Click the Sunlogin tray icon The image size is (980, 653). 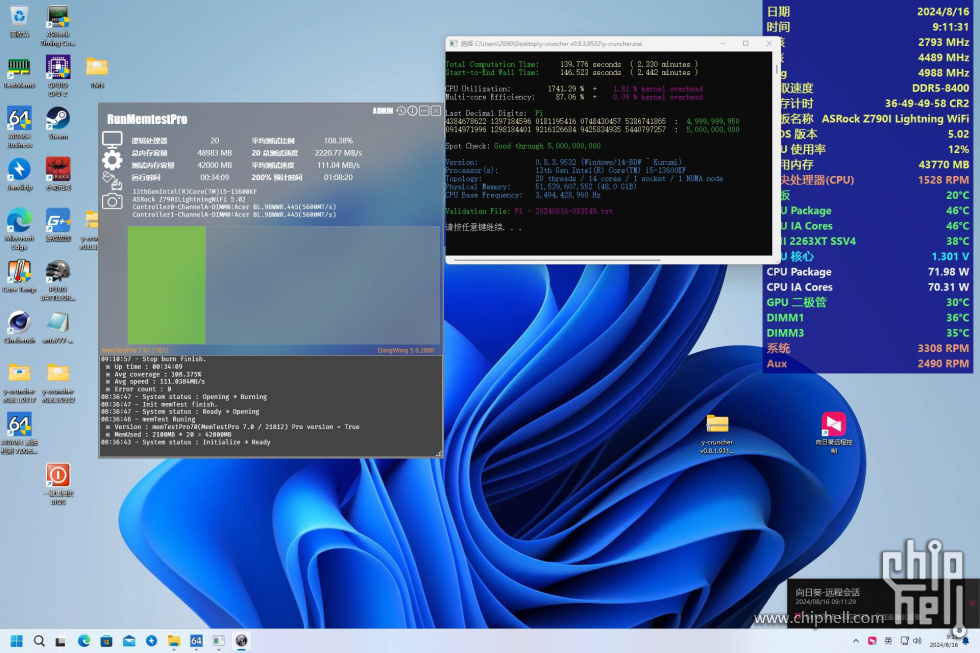[872, 641]
